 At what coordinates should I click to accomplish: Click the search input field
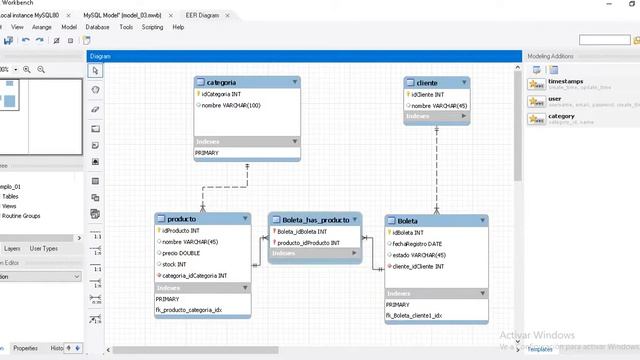[x=604, y=40]
